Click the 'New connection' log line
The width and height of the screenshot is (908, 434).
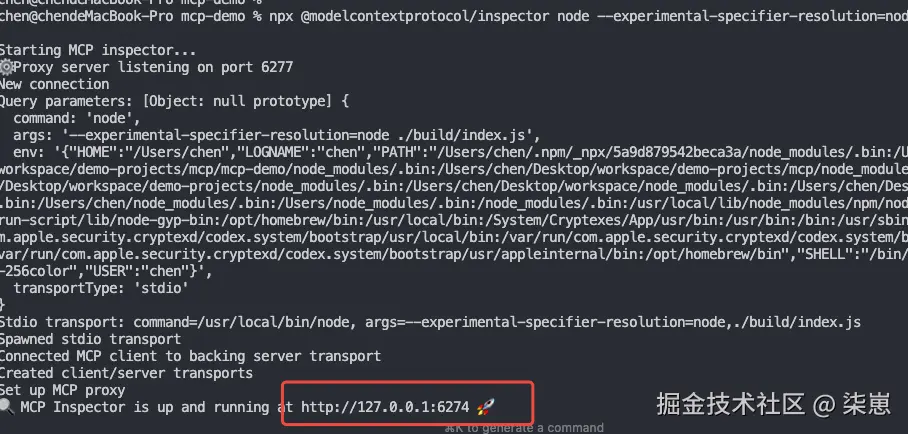[x=54, y=84]
